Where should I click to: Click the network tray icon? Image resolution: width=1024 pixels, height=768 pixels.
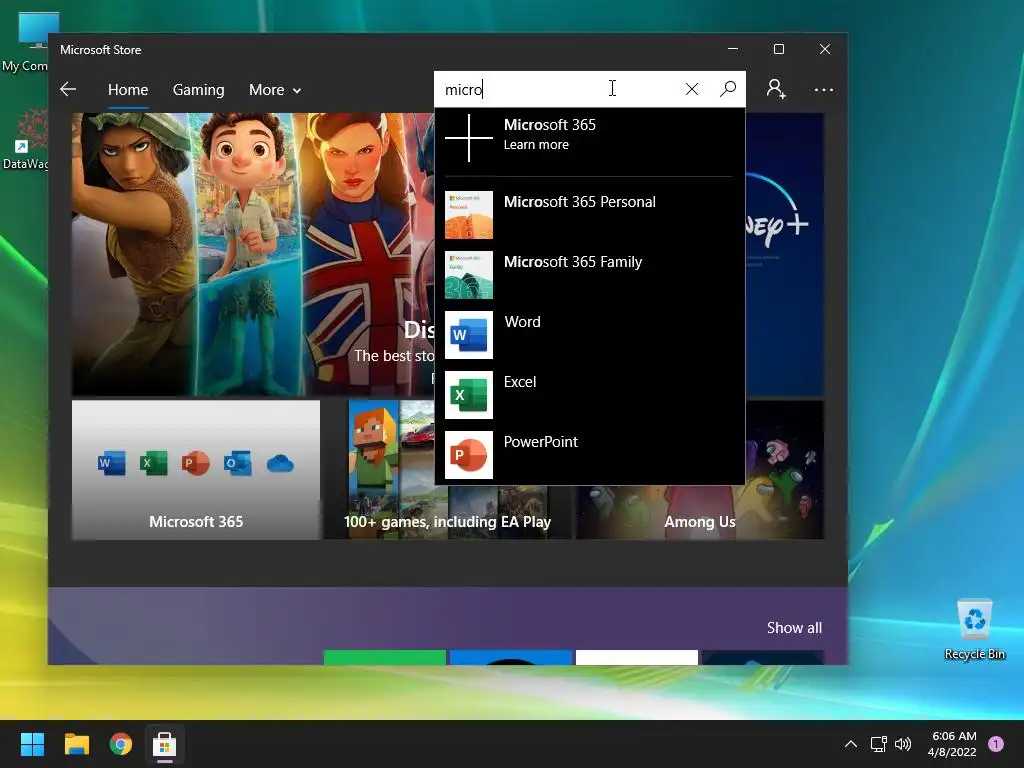tap(878, 744)
